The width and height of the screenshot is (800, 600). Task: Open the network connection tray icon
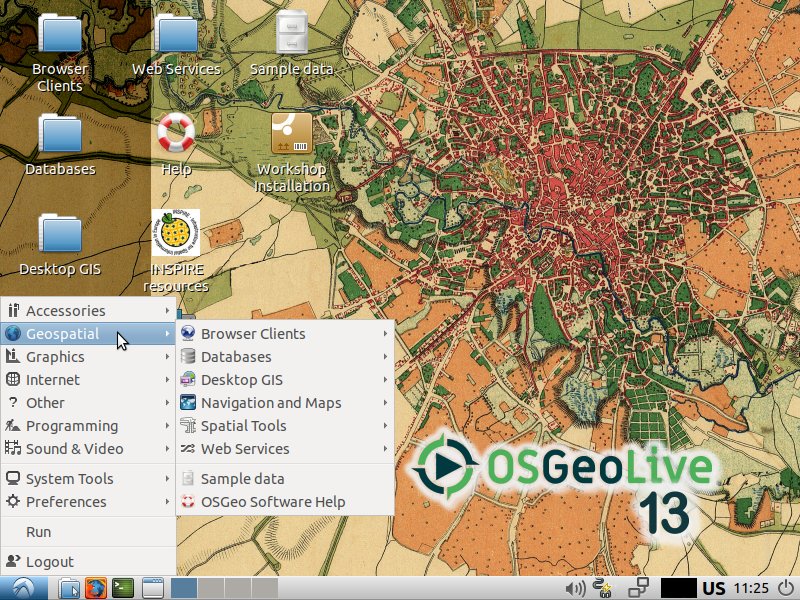(638, 588)
